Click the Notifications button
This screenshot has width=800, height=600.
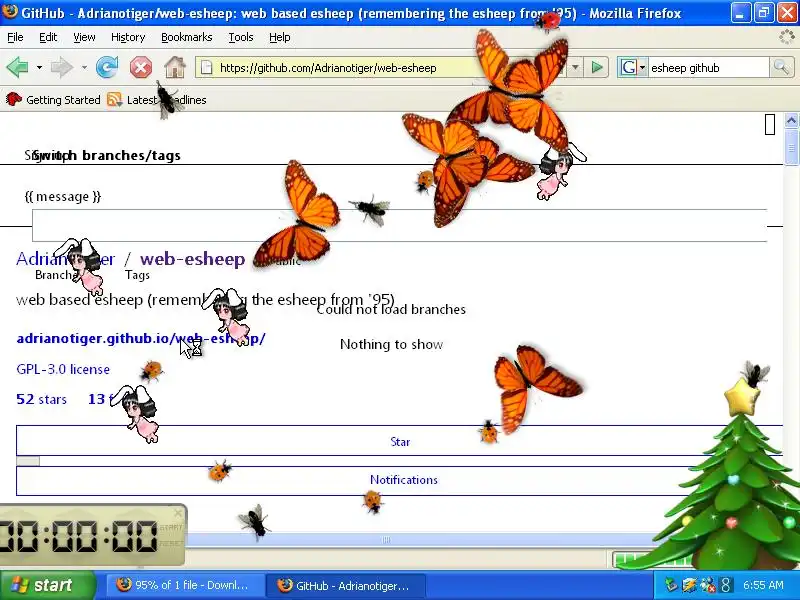404,480
